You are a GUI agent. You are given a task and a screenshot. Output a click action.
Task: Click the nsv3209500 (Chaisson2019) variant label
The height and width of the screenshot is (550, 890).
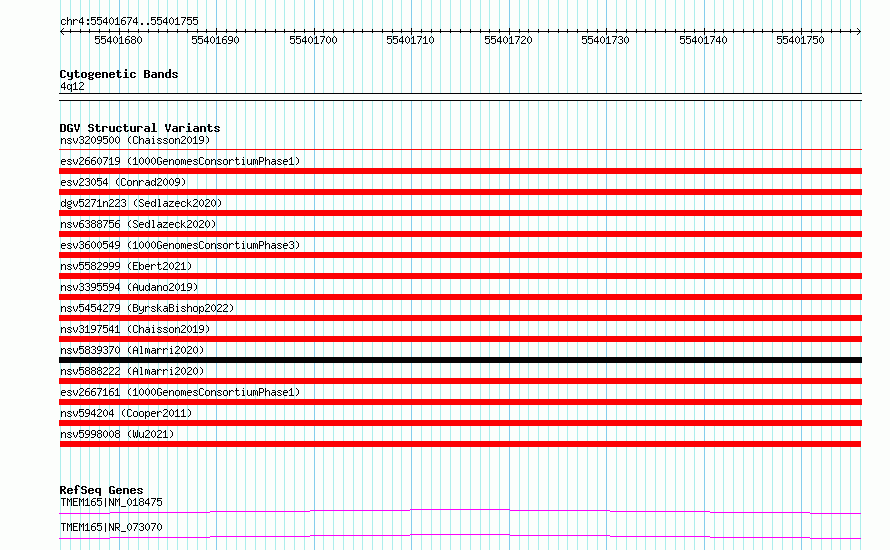click(135, 140)
